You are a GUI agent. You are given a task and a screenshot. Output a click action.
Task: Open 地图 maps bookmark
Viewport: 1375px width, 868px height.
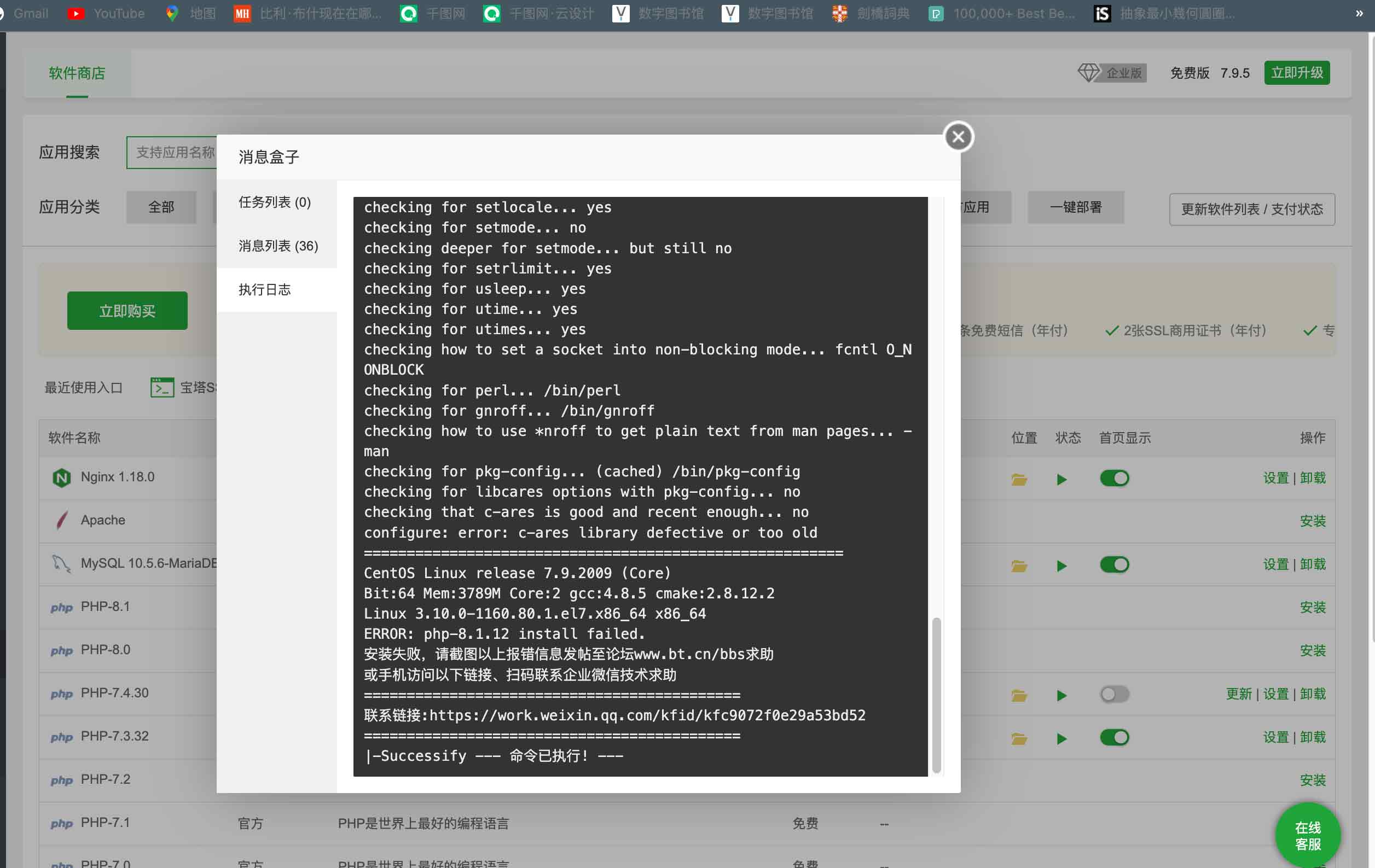190,13
